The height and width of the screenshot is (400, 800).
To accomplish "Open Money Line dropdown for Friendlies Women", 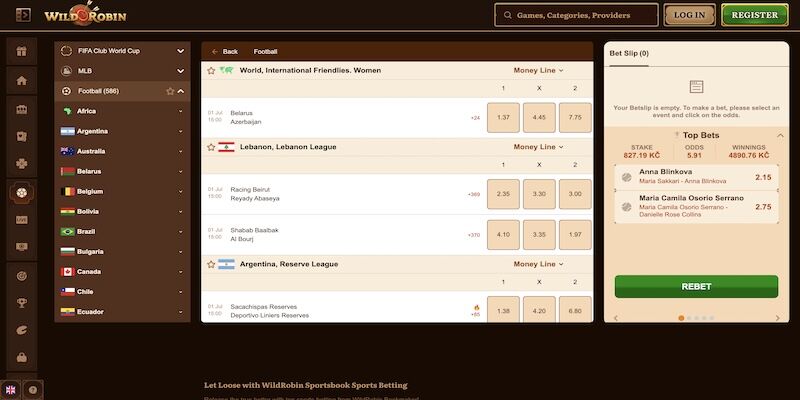I will click(538, 70).
